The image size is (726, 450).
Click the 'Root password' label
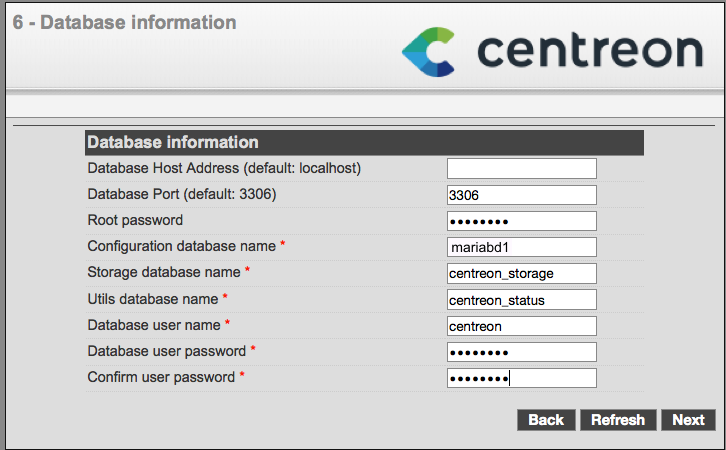point(135,220)
